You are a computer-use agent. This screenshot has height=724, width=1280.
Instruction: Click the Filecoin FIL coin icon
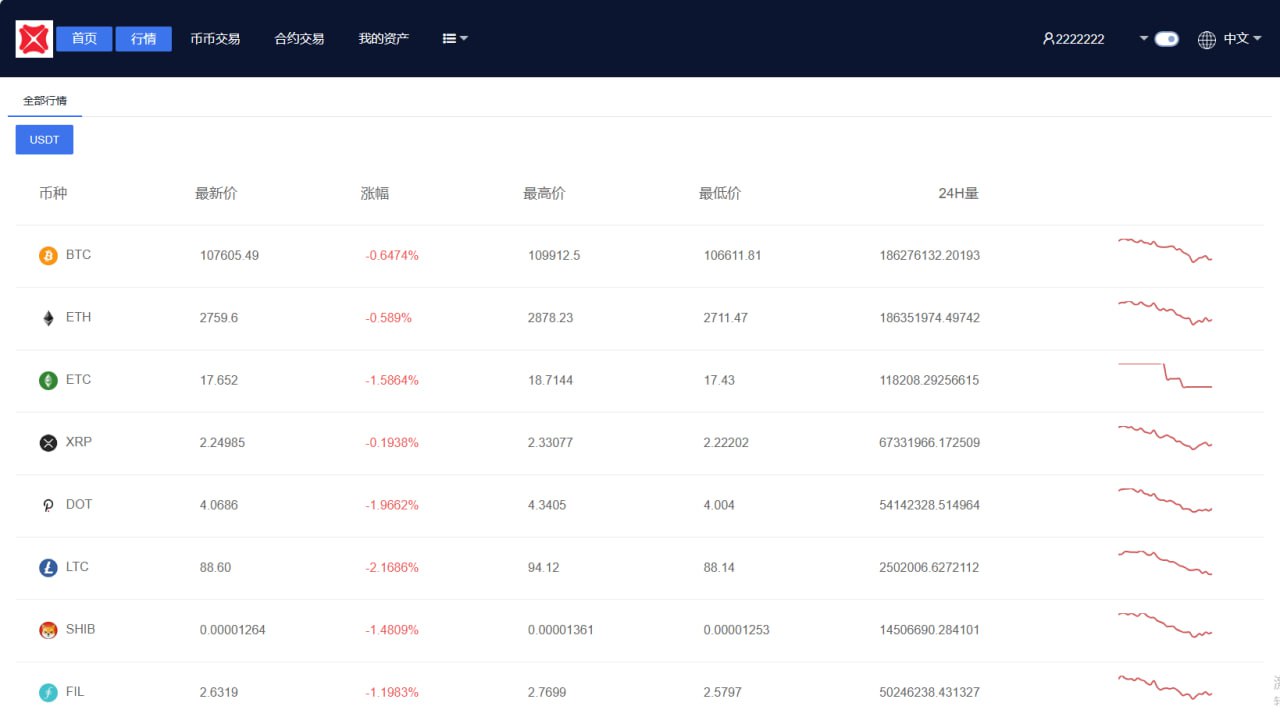(x=48, y=692)
